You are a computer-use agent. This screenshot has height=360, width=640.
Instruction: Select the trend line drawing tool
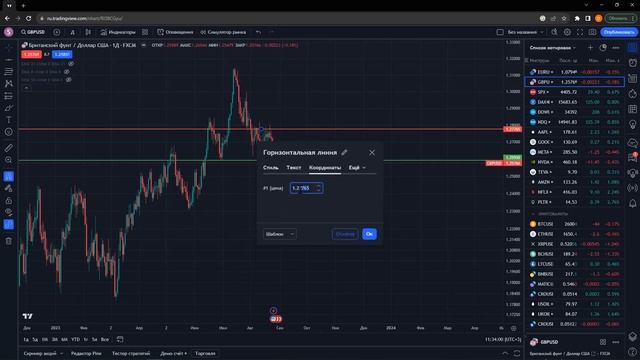pos(9,60)
